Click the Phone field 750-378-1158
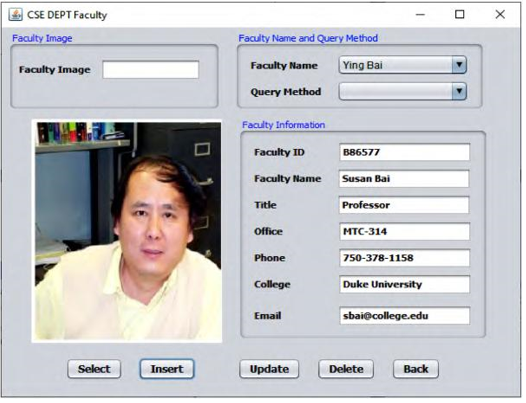 click(404, 258)
